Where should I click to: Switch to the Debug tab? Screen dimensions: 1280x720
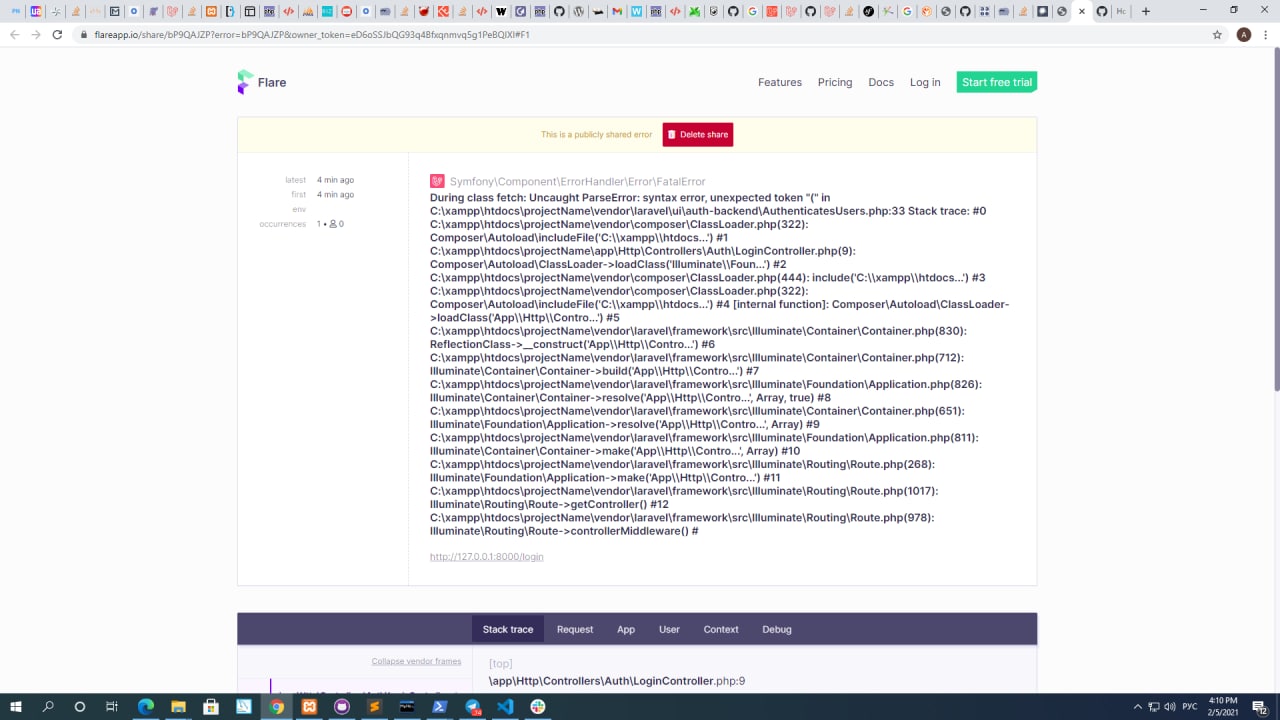777,629
